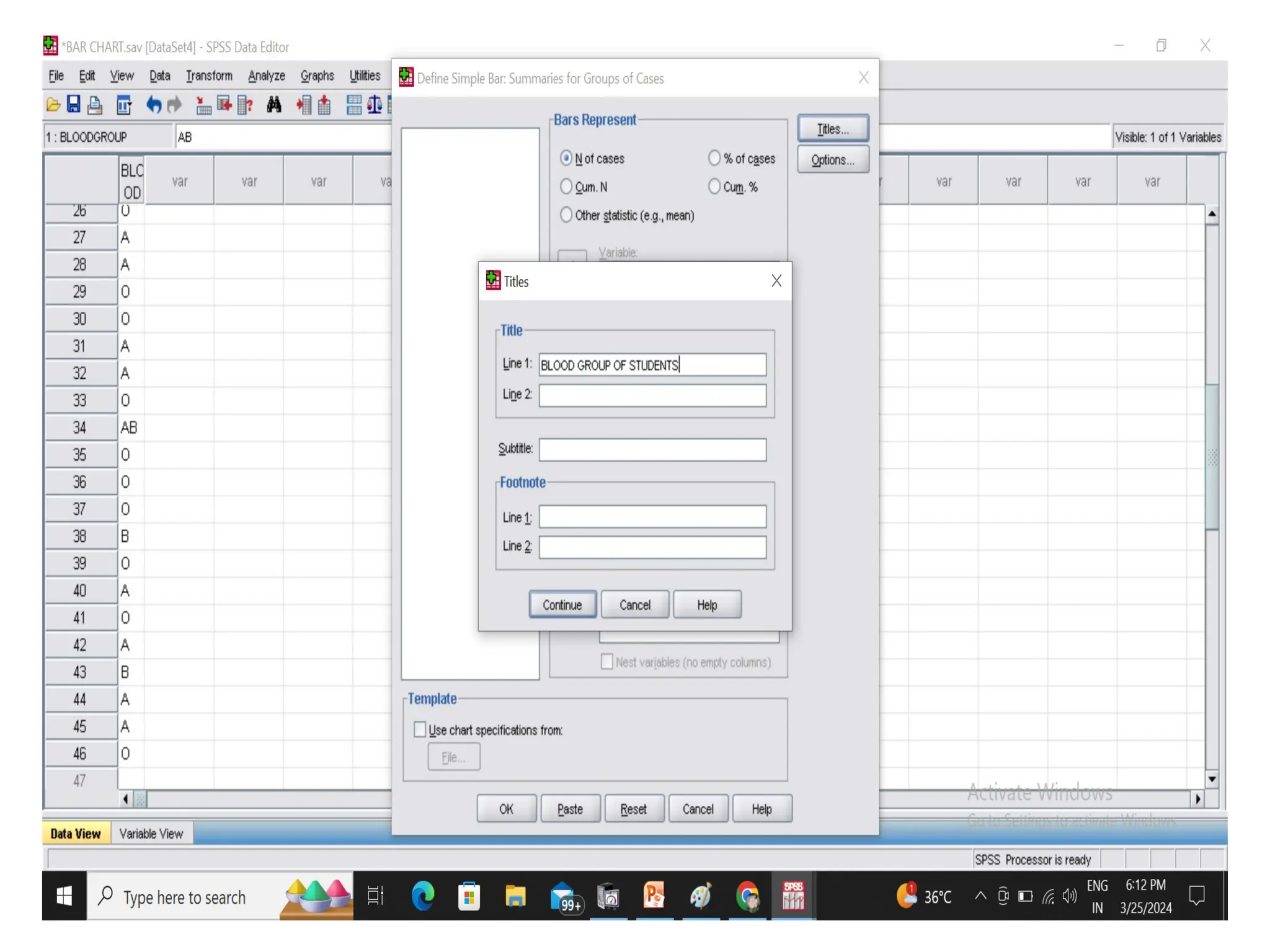Click the Insert Variable icon
The width and height of the screenshot is (1270, 952).
[324, 105]
